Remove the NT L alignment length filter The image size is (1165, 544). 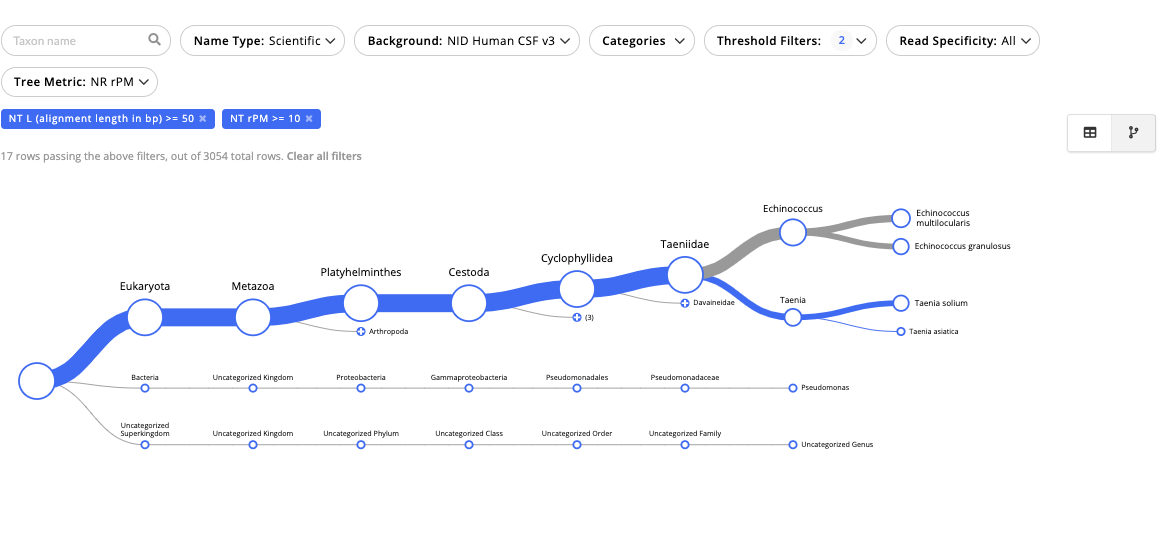click(x=202, y=119)
